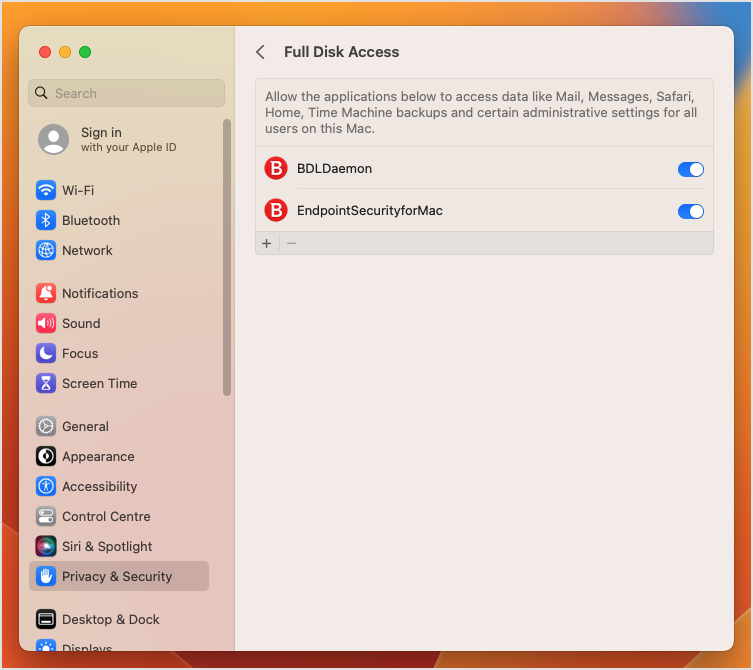Screen dimensions: 753x670
Task: Select Siri & Spotlight label
Action: (x=107, y=547)
